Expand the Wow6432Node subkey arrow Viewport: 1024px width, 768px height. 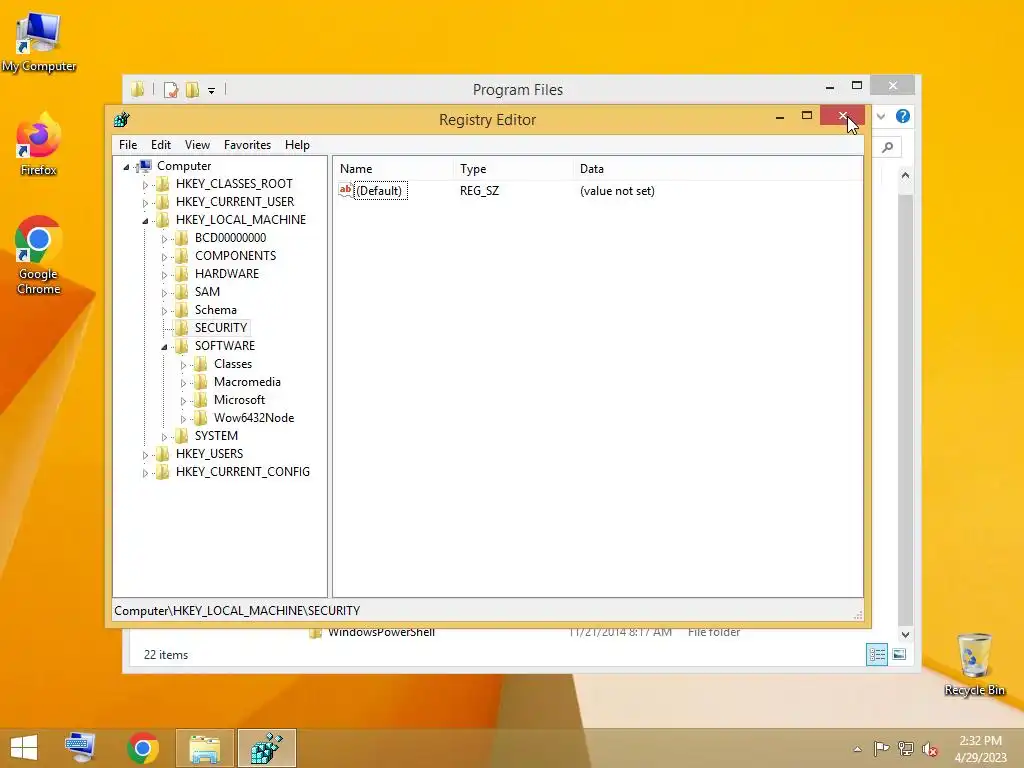pos(183,419)
